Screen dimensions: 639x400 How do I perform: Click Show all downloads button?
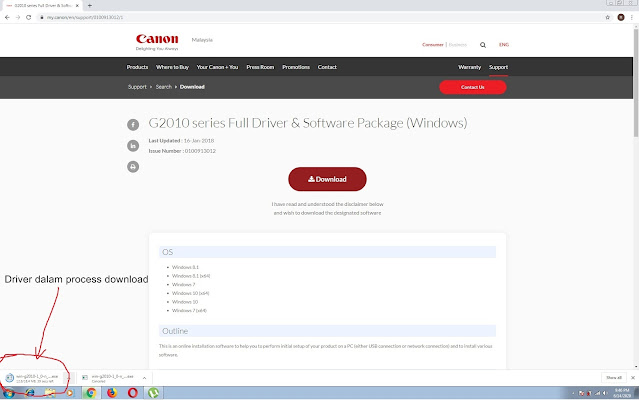614,378
